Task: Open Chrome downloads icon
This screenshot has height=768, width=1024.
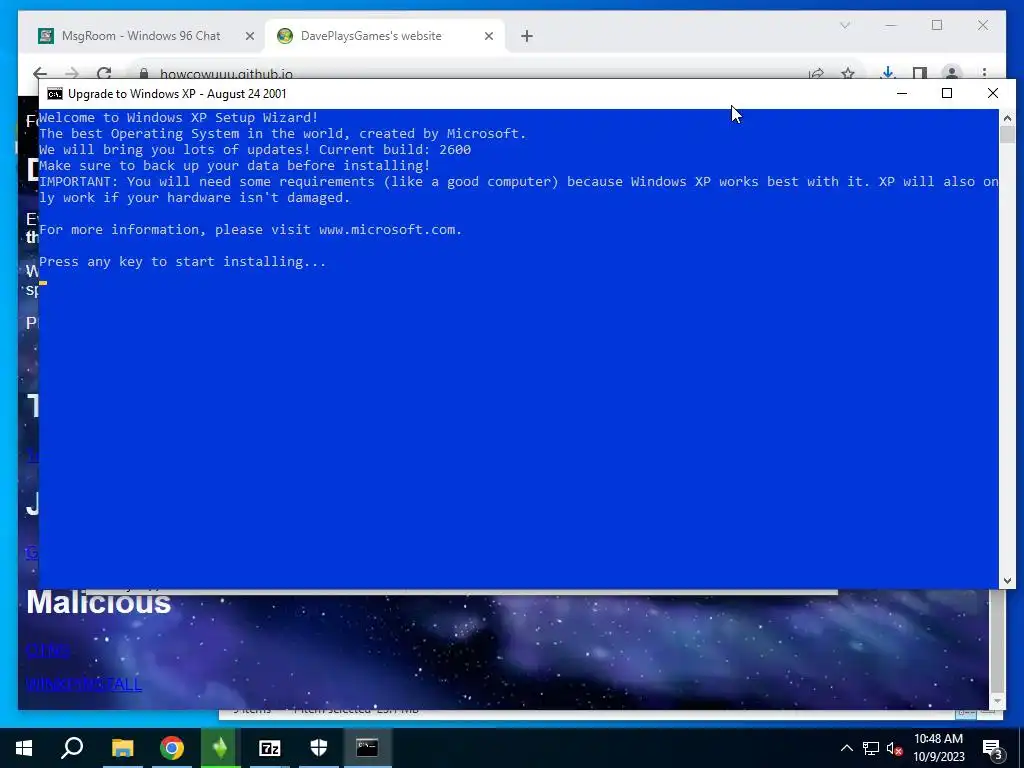Action: pyautogui.click(x=888, y=73)
